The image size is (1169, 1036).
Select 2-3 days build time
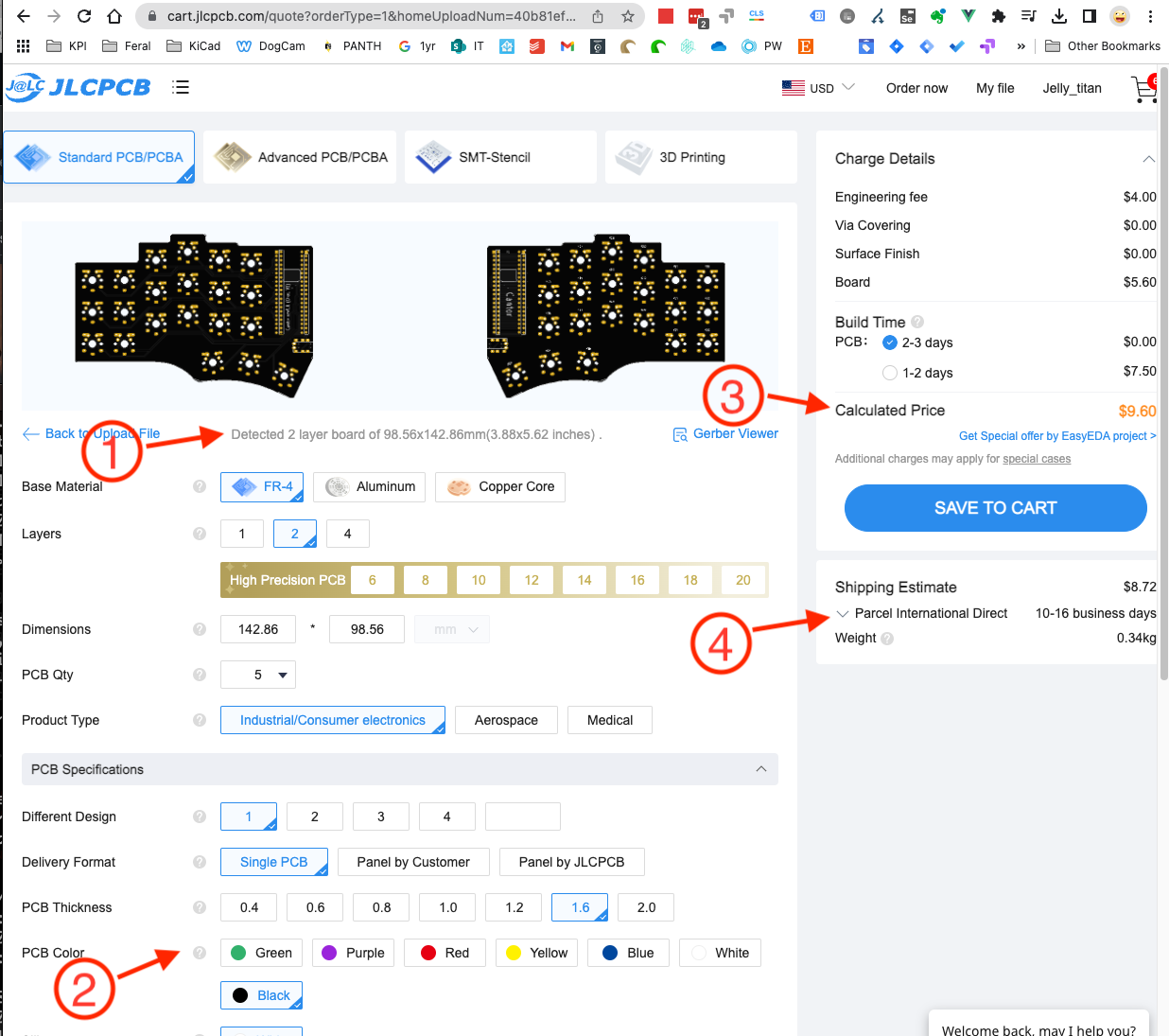pyautogui.click(x=890, y=342)
